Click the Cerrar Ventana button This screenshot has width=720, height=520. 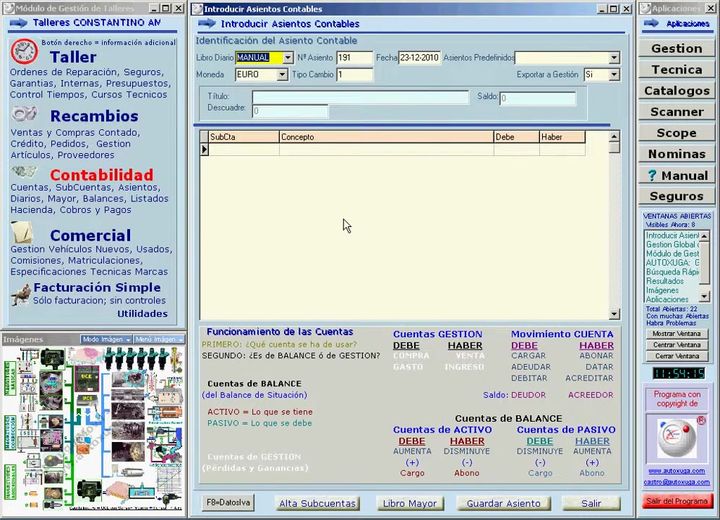(676, 356)
